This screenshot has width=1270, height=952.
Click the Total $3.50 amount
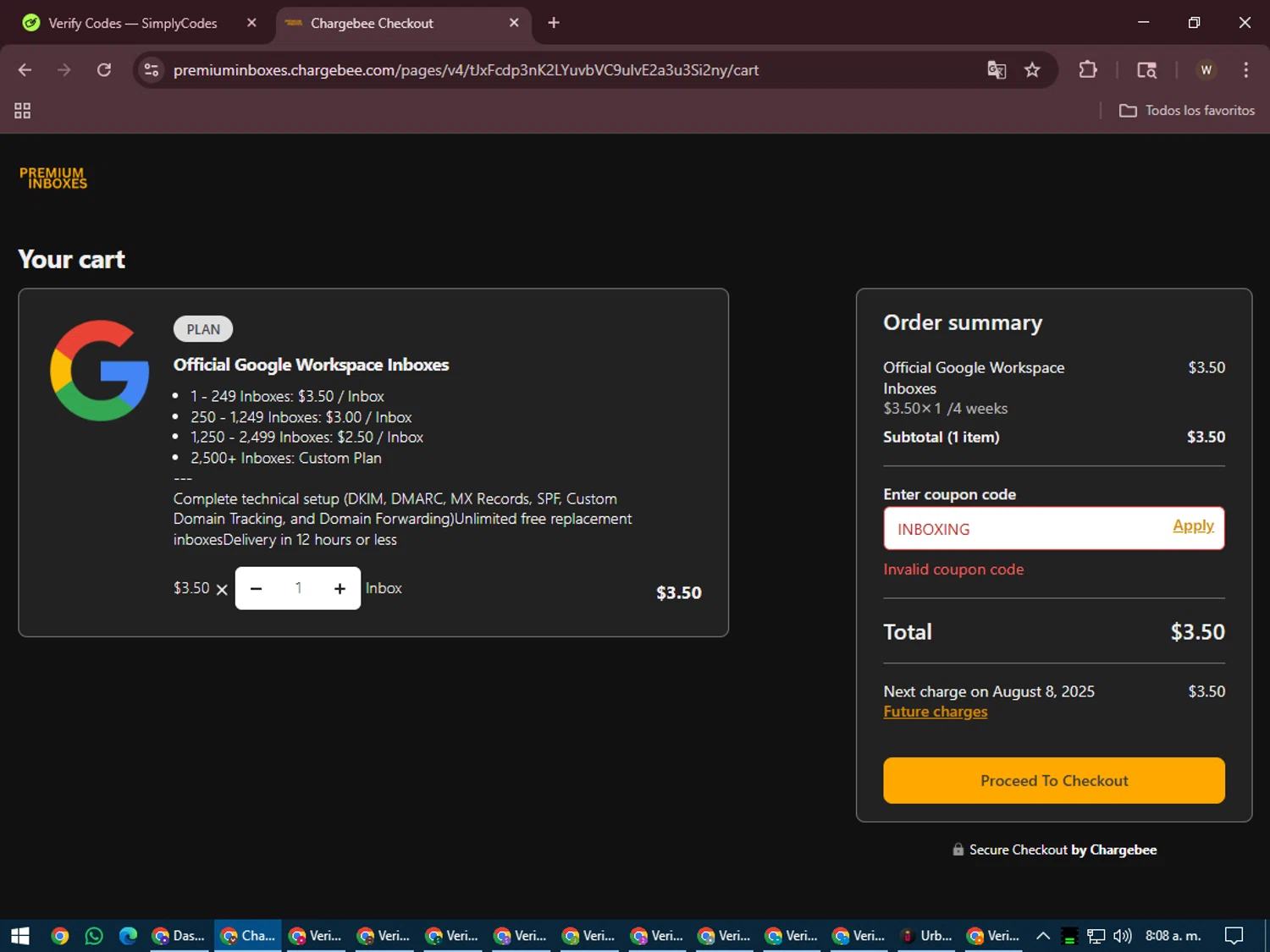click(x=1197, y=632)
